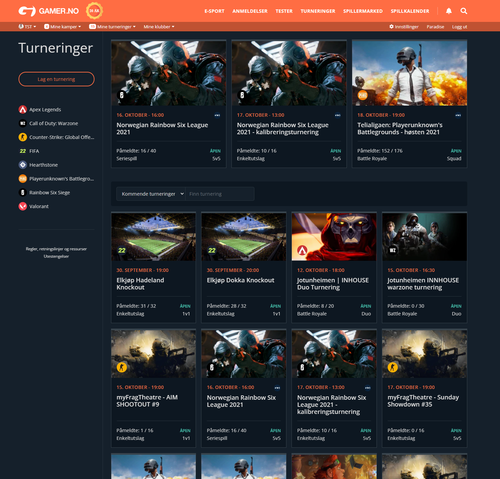This screenshot has width=500, height=479.
Task: Click the Warzone badge on the Jotunheimen INNHOUSE card
Action: [x=393, y=250]
